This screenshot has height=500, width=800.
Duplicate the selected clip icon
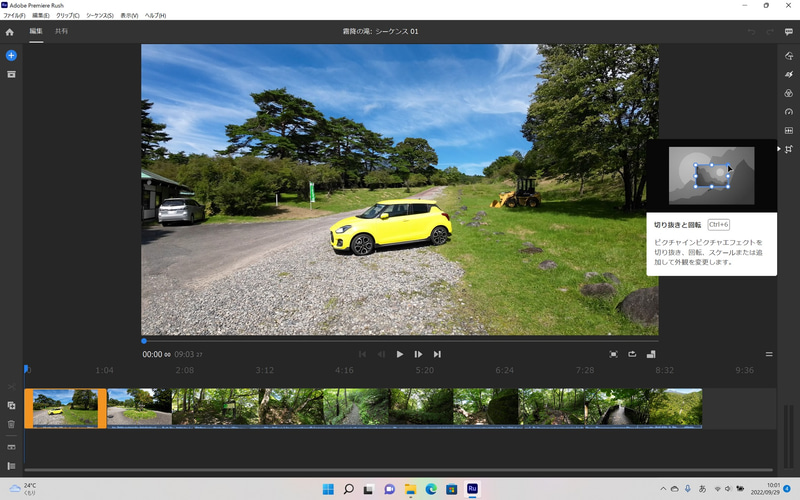coord(11,406)
